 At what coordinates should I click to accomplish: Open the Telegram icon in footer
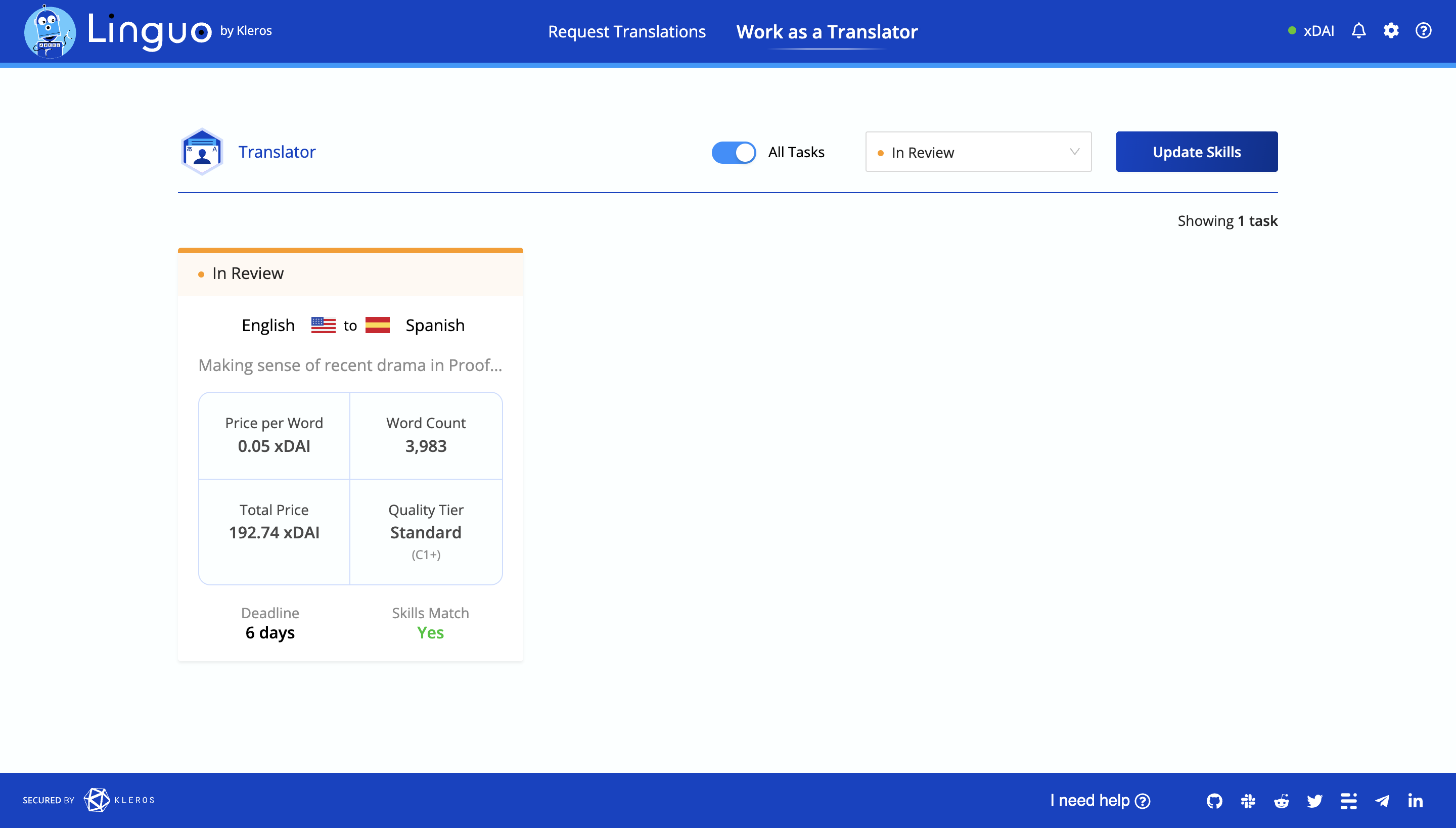1382,801
